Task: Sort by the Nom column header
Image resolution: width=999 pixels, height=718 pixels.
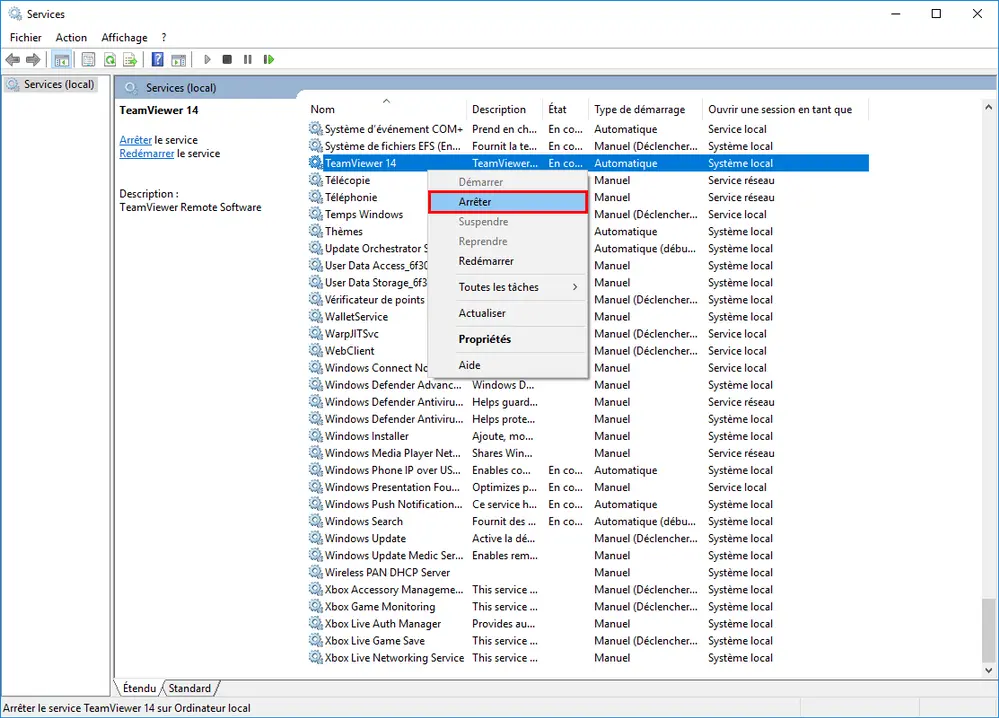Action: pos(386,109)
